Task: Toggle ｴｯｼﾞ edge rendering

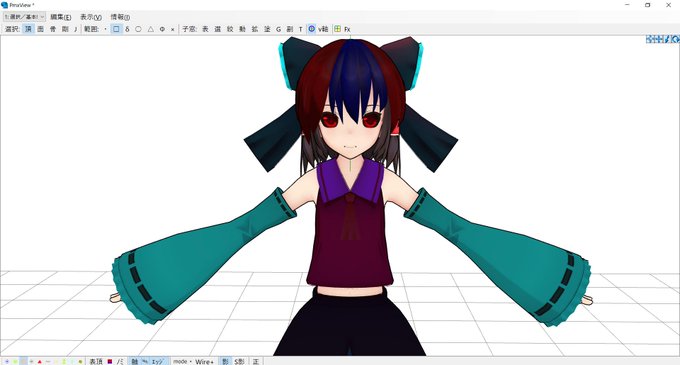Action: point(157,361)
